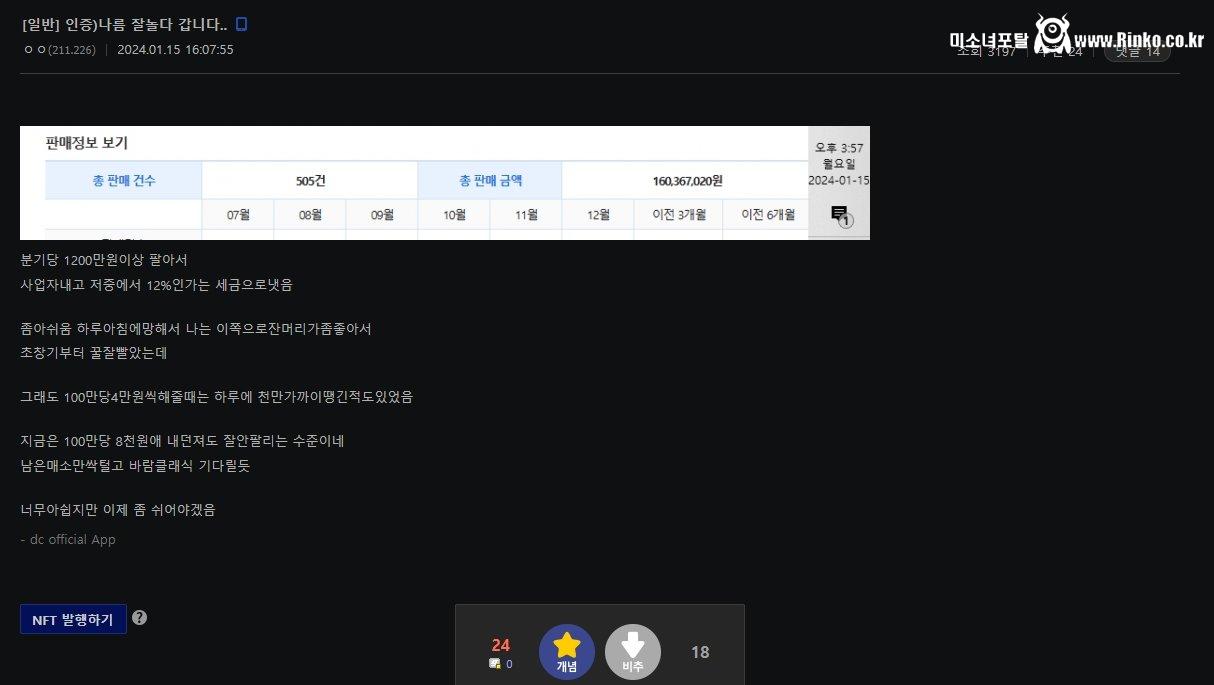Click the www.Rinko.co.kr watermark text
Screen dimensions: 1214x685
click(1139, 40)
